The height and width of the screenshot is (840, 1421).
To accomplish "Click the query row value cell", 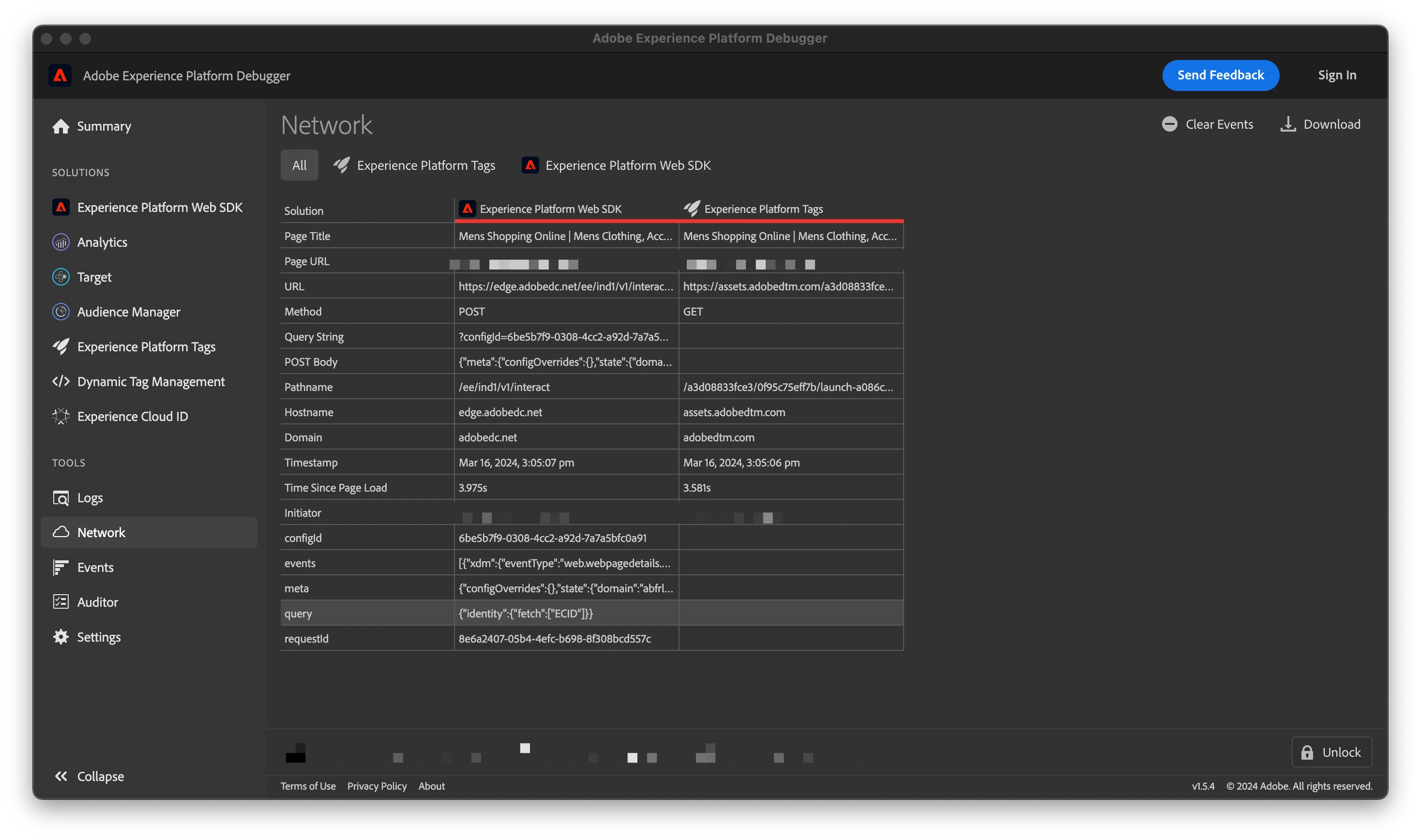I will tap(566, 613).
